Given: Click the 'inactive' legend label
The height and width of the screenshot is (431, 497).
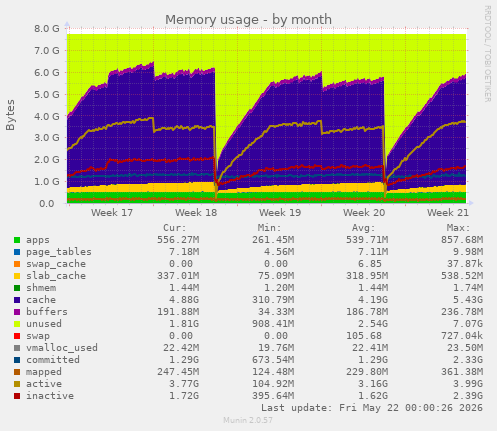Looking at the screenshot, I should point(50,396).
